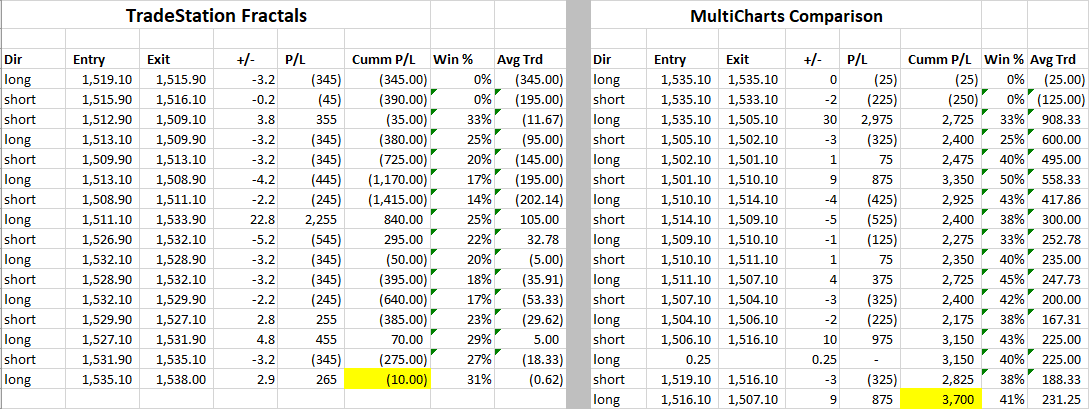Select the P/L cell 975
1089x409 pixels.
(x=870, y=340)
